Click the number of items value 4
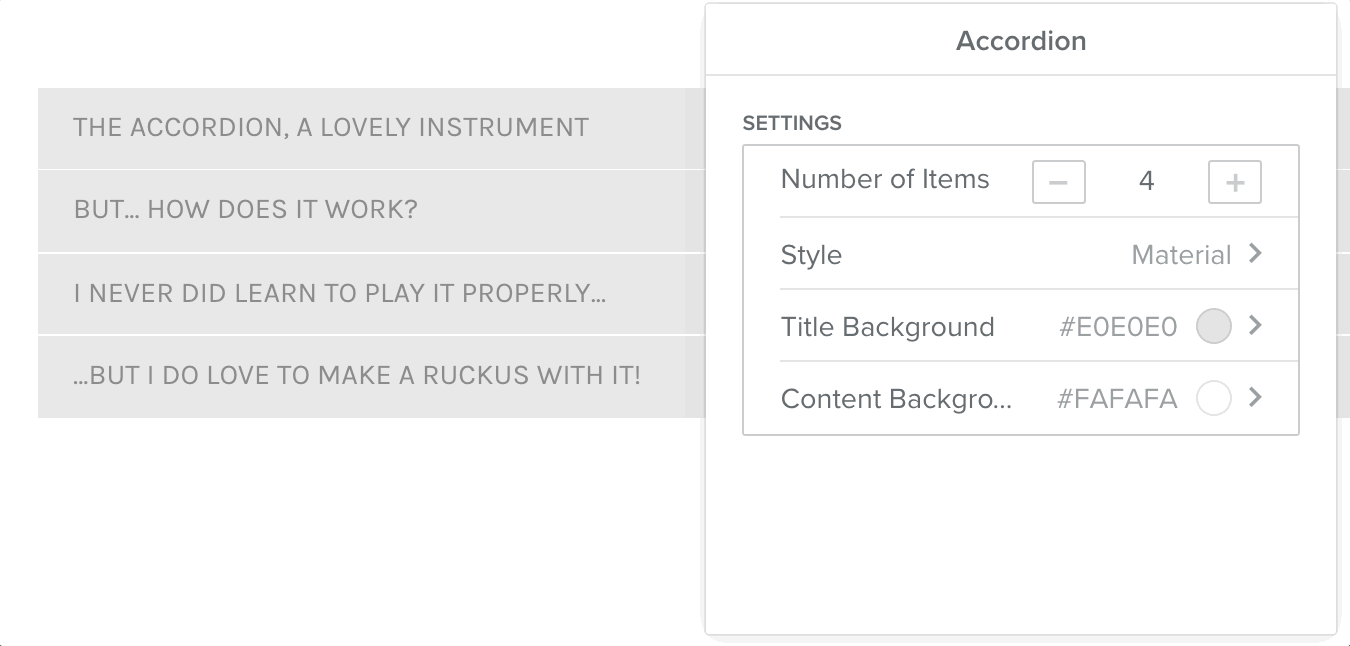 click(1146, 181)
